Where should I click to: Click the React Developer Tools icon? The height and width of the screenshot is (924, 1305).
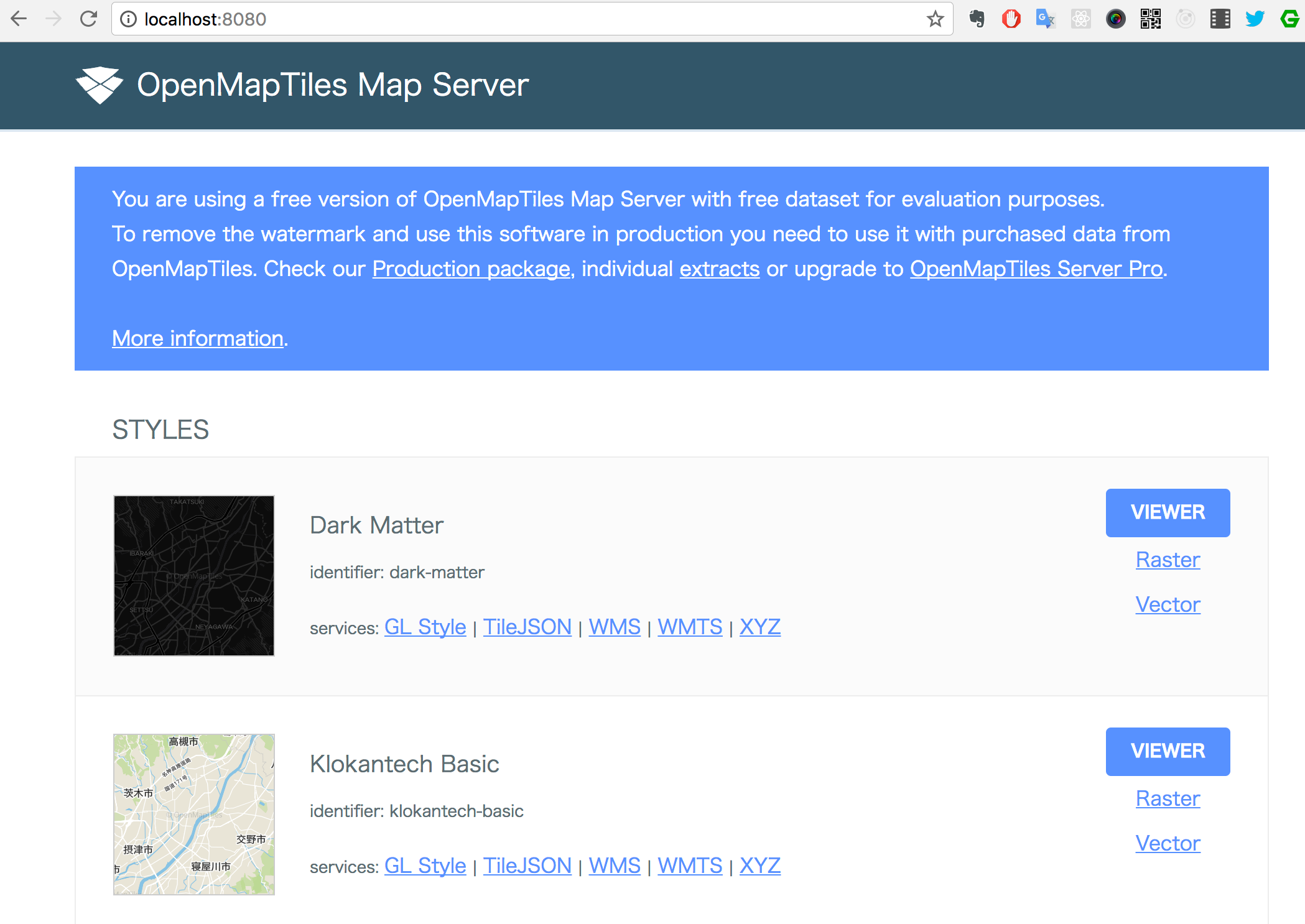pyautogui.click(x=1081, y=19)
